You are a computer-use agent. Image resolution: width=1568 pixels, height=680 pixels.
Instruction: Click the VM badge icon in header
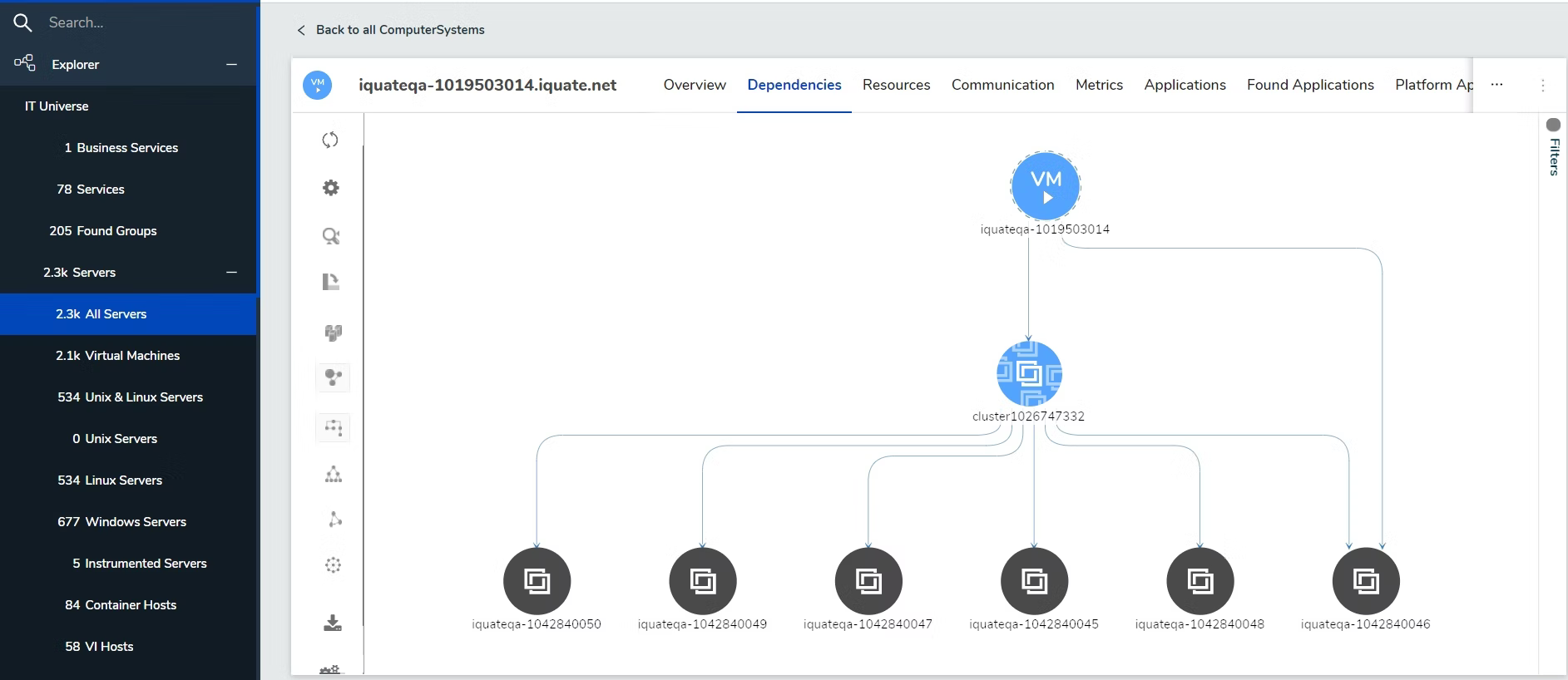[317, 85]
